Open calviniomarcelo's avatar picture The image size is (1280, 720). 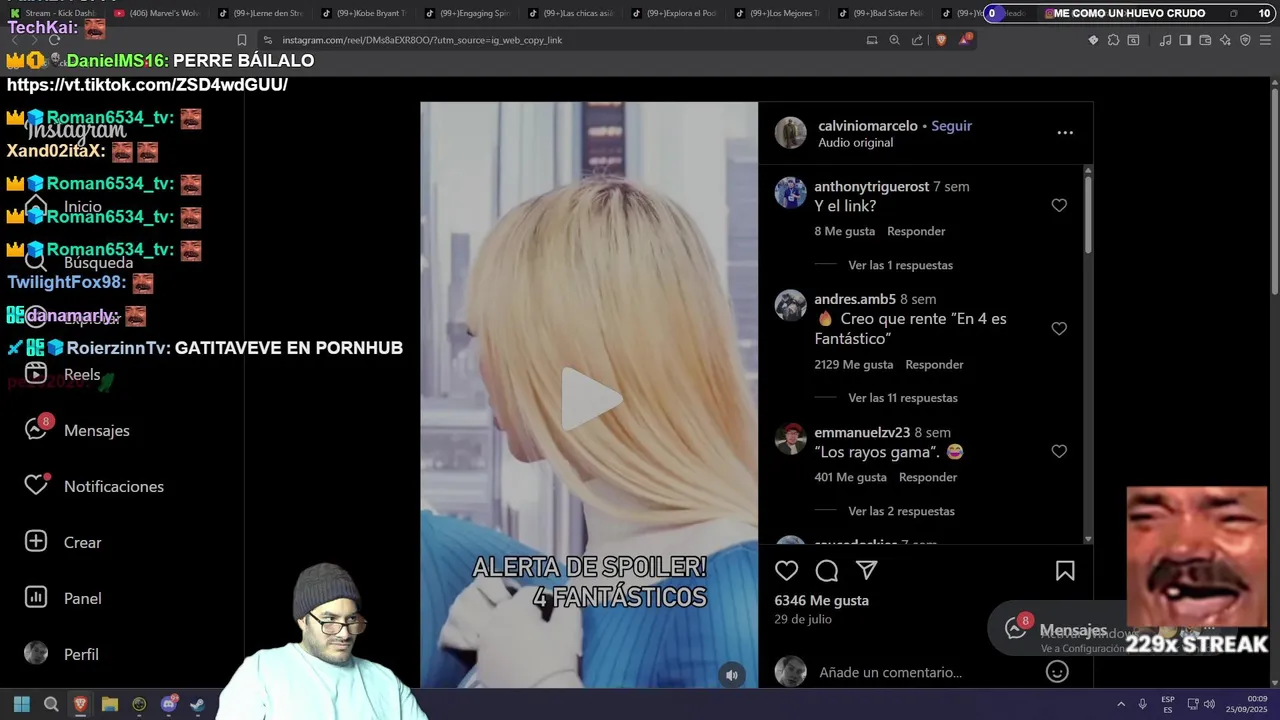(790, 133)
